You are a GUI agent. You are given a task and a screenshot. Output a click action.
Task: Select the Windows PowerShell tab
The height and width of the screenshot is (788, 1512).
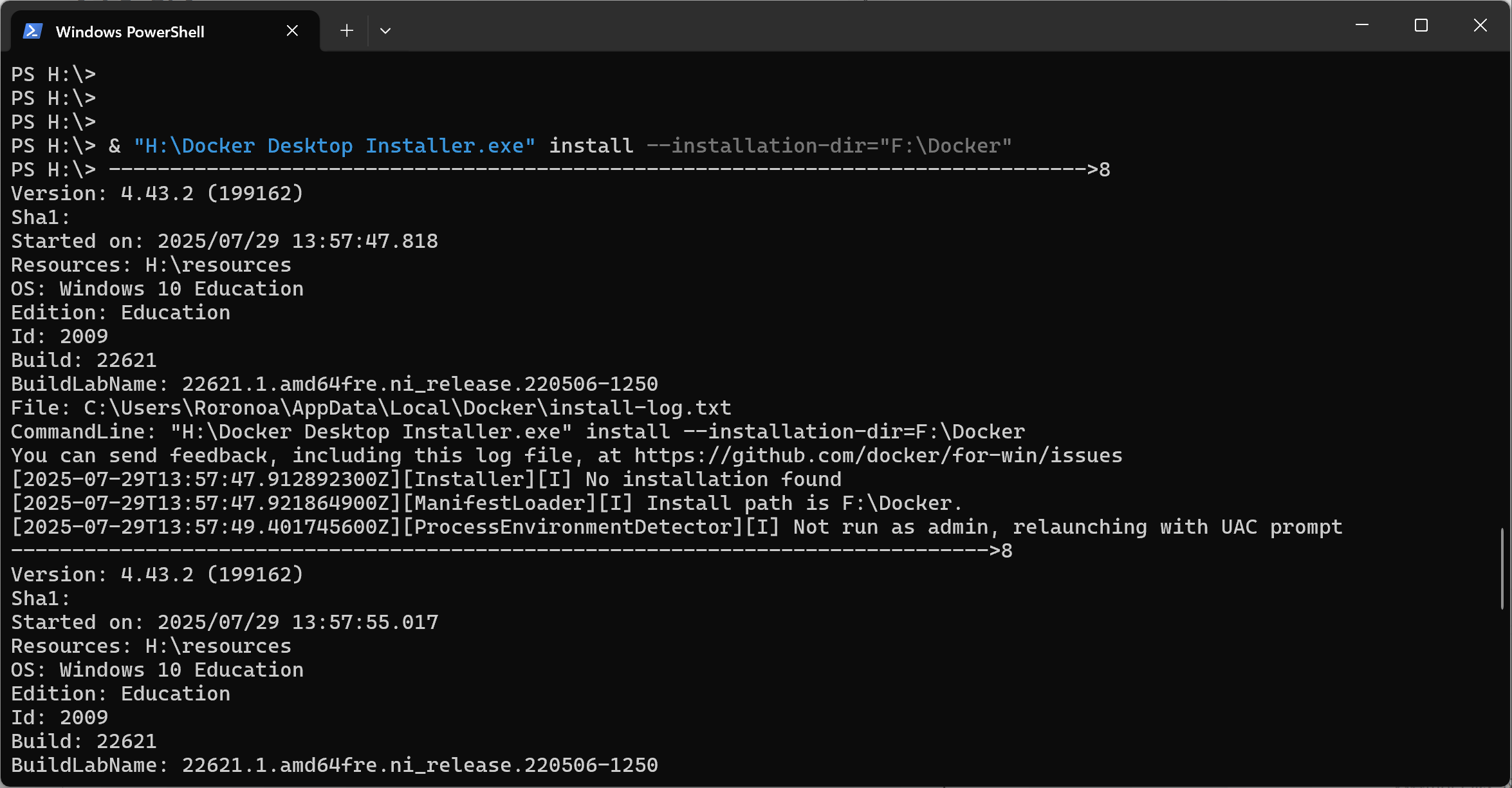point(165,31)
